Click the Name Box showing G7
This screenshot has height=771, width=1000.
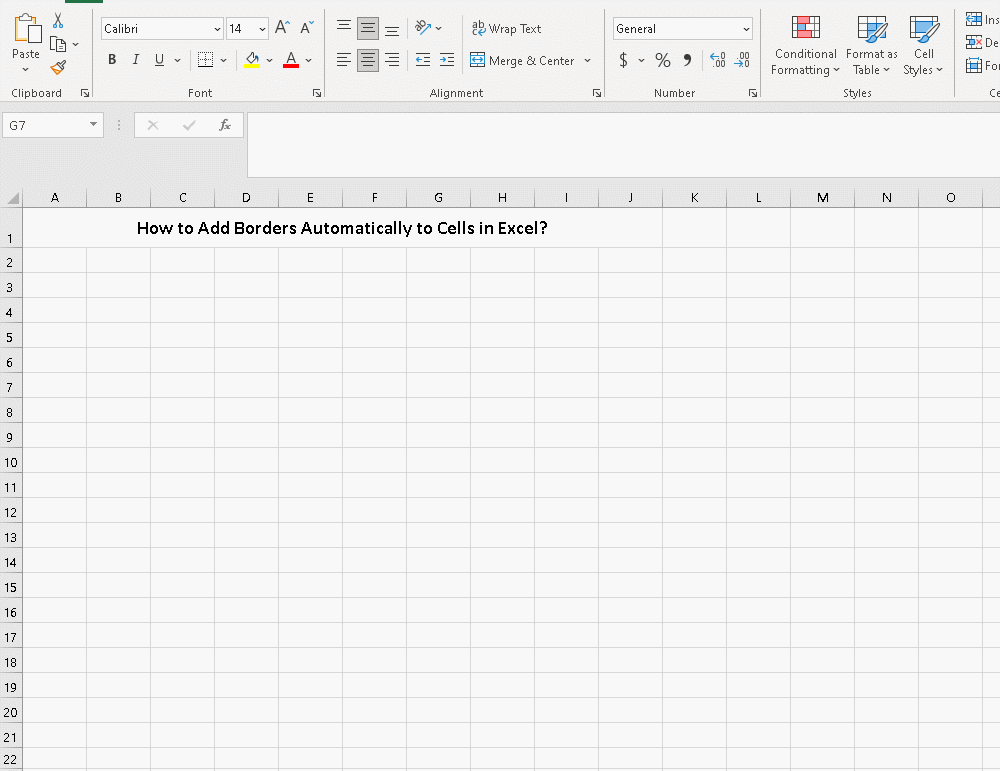click(45, 125)
